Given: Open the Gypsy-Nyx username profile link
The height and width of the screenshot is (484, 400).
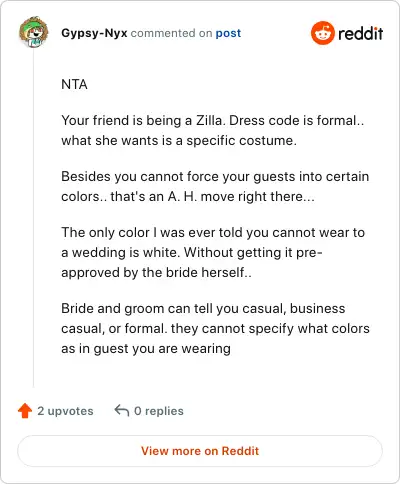Looking at the screenshot, I should (x=94, y=33).
